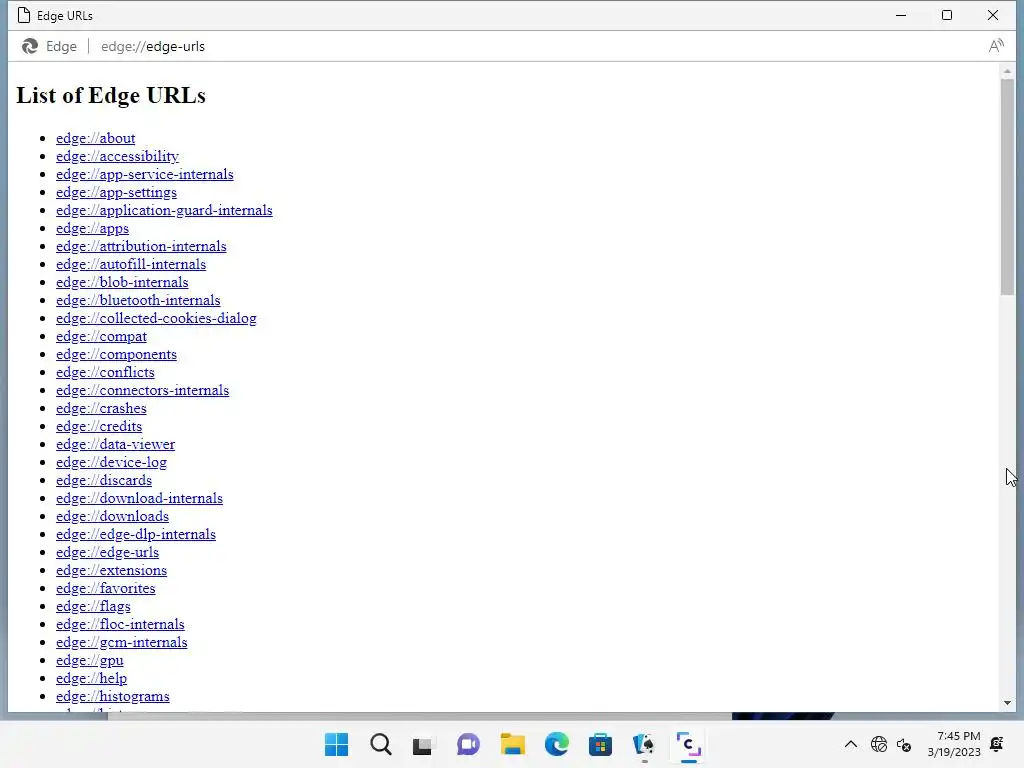Launch Microsoft Edge from the taskbar
Screen dimensions: 1024x768
pyautogui.click(x=556, y=744)
